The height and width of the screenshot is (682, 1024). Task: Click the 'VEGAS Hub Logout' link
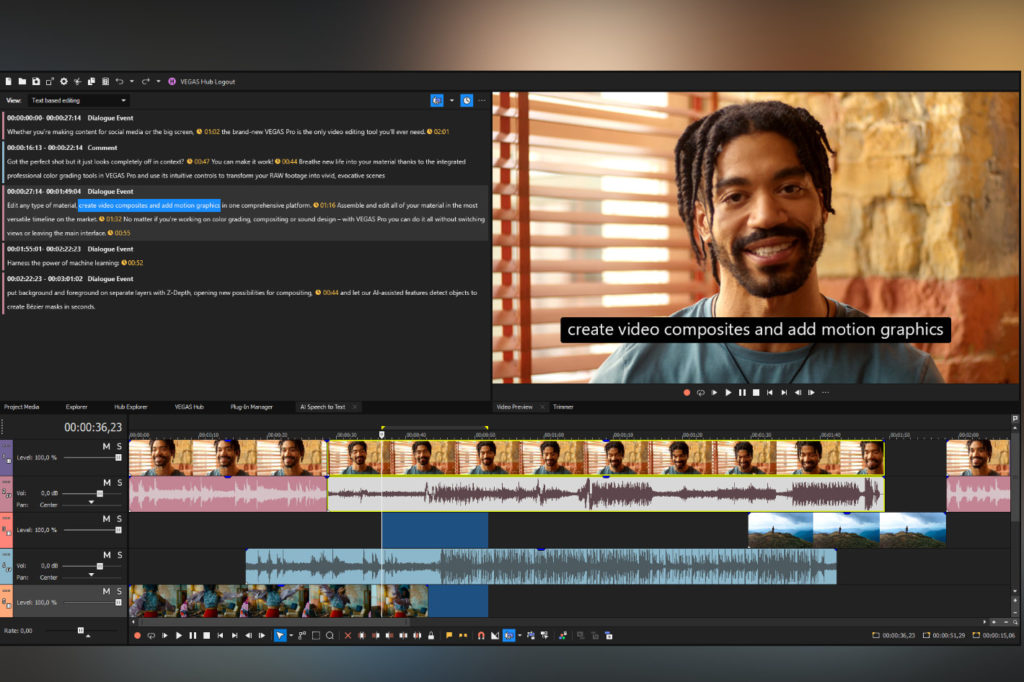[x=208, y=82]
